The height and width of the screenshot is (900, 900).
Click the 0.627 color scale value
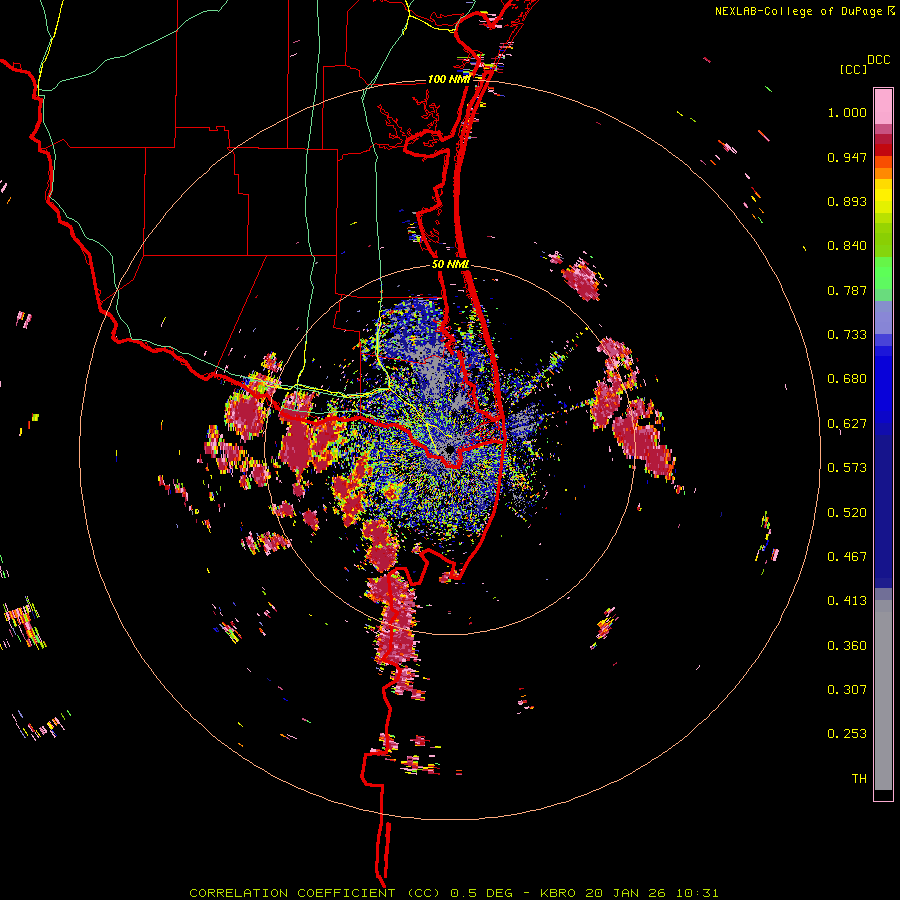point(847,424)
